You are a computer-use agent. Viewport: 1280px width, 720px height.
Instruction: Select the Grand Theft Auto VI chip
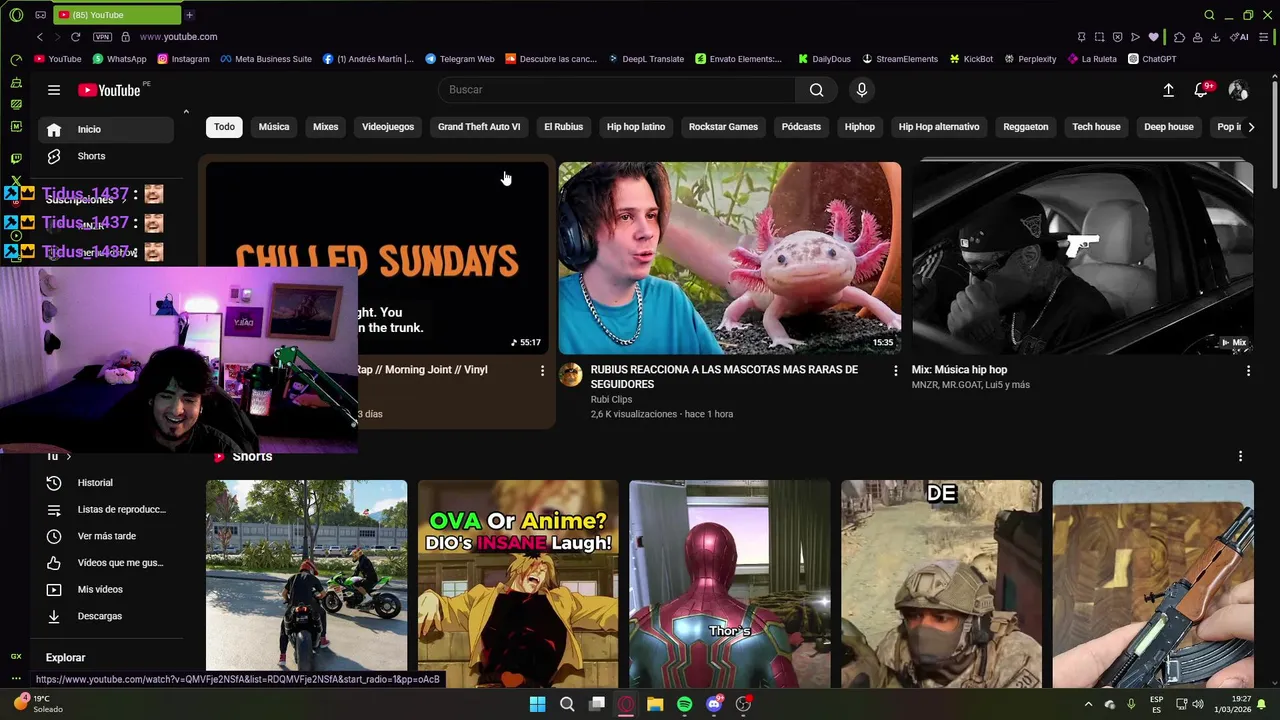point(479,127)
